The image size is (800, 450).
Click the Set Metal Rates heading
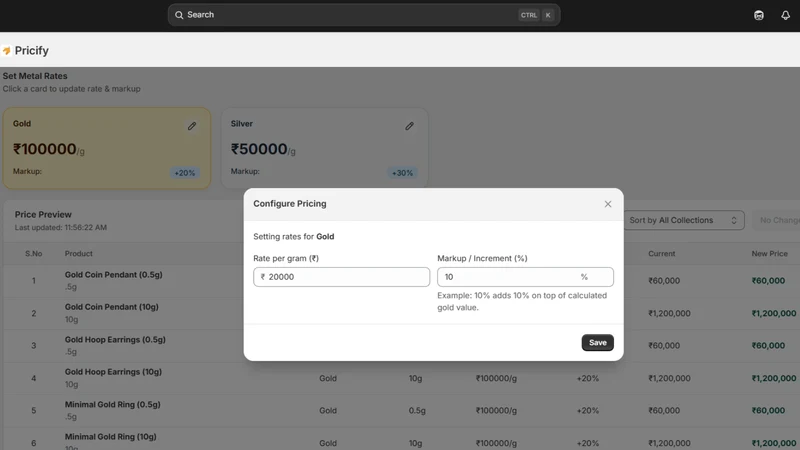click(35, 76)
